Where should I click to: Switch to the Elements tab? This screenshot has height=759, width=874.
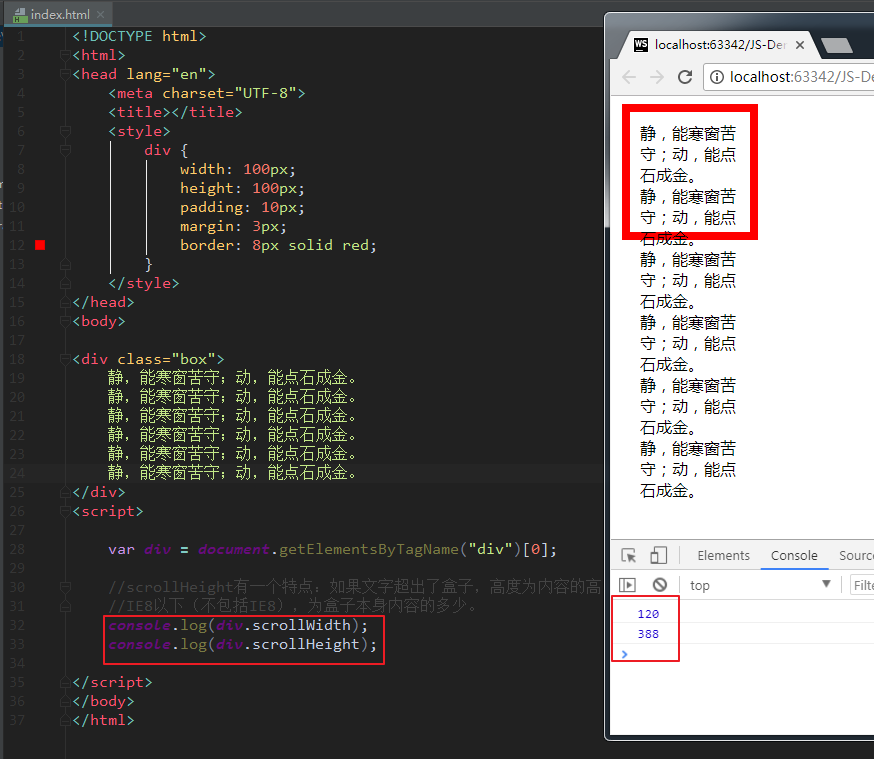(x=724, y=556)
